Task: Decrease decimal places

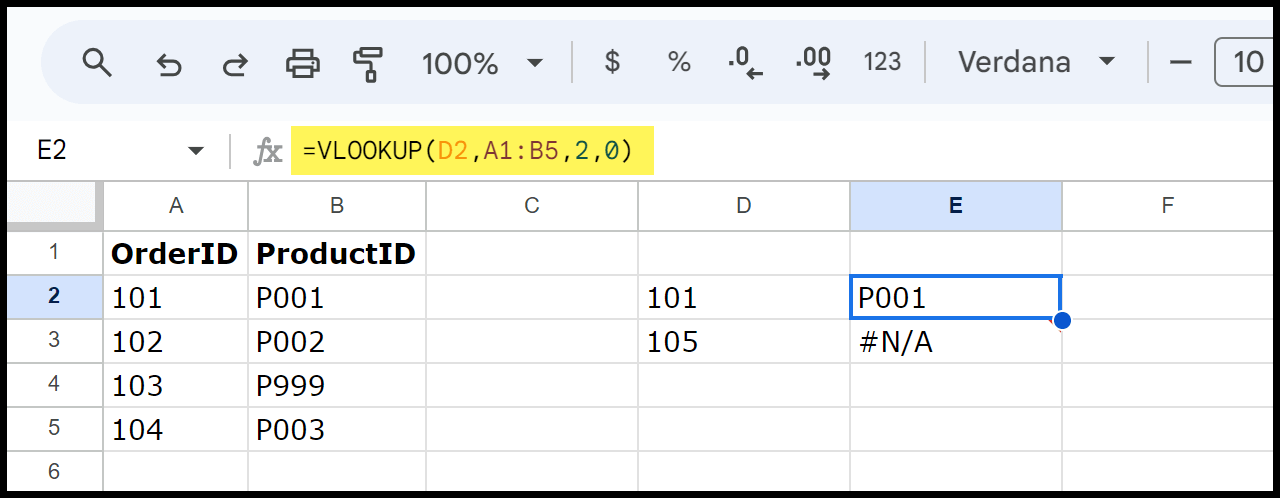Action: tap(745, 63)
